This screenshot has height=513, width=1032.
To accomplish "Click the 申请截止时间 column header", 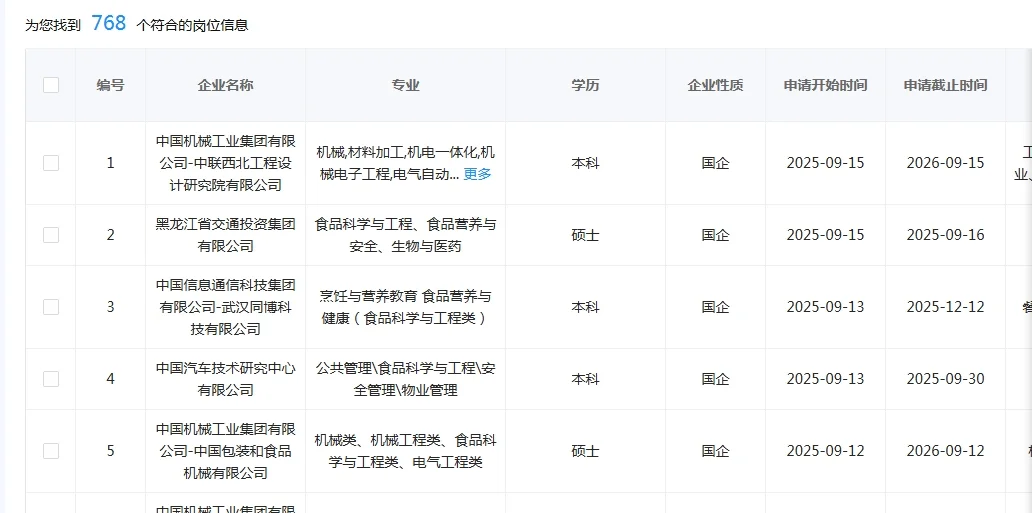I will 945,85.
